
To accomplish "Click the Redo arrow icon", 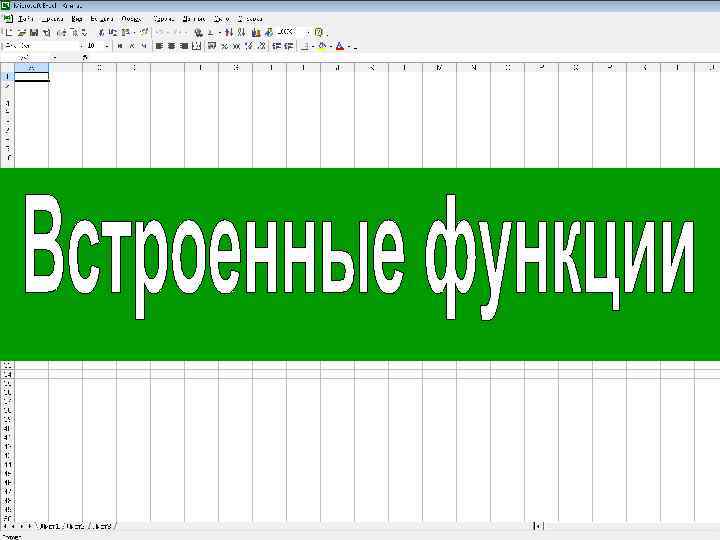I will 177,32.
